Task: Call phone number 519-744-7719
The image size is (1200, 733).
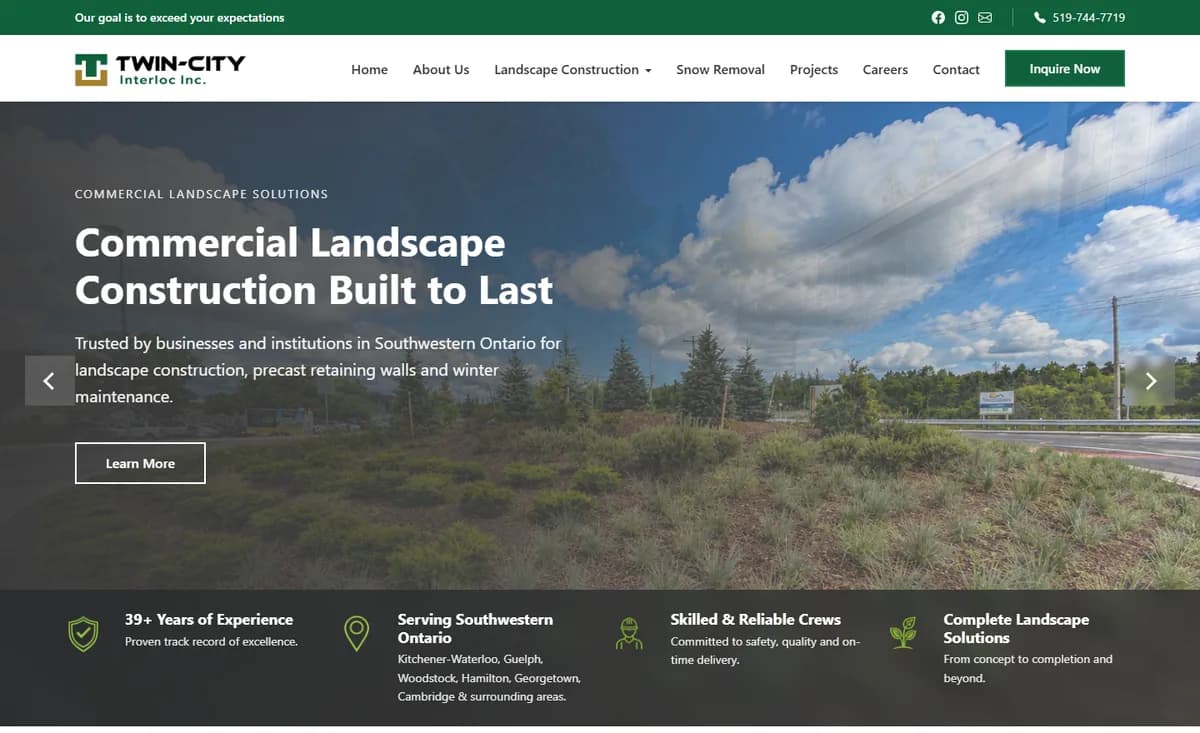Action: click(1089, 17)
